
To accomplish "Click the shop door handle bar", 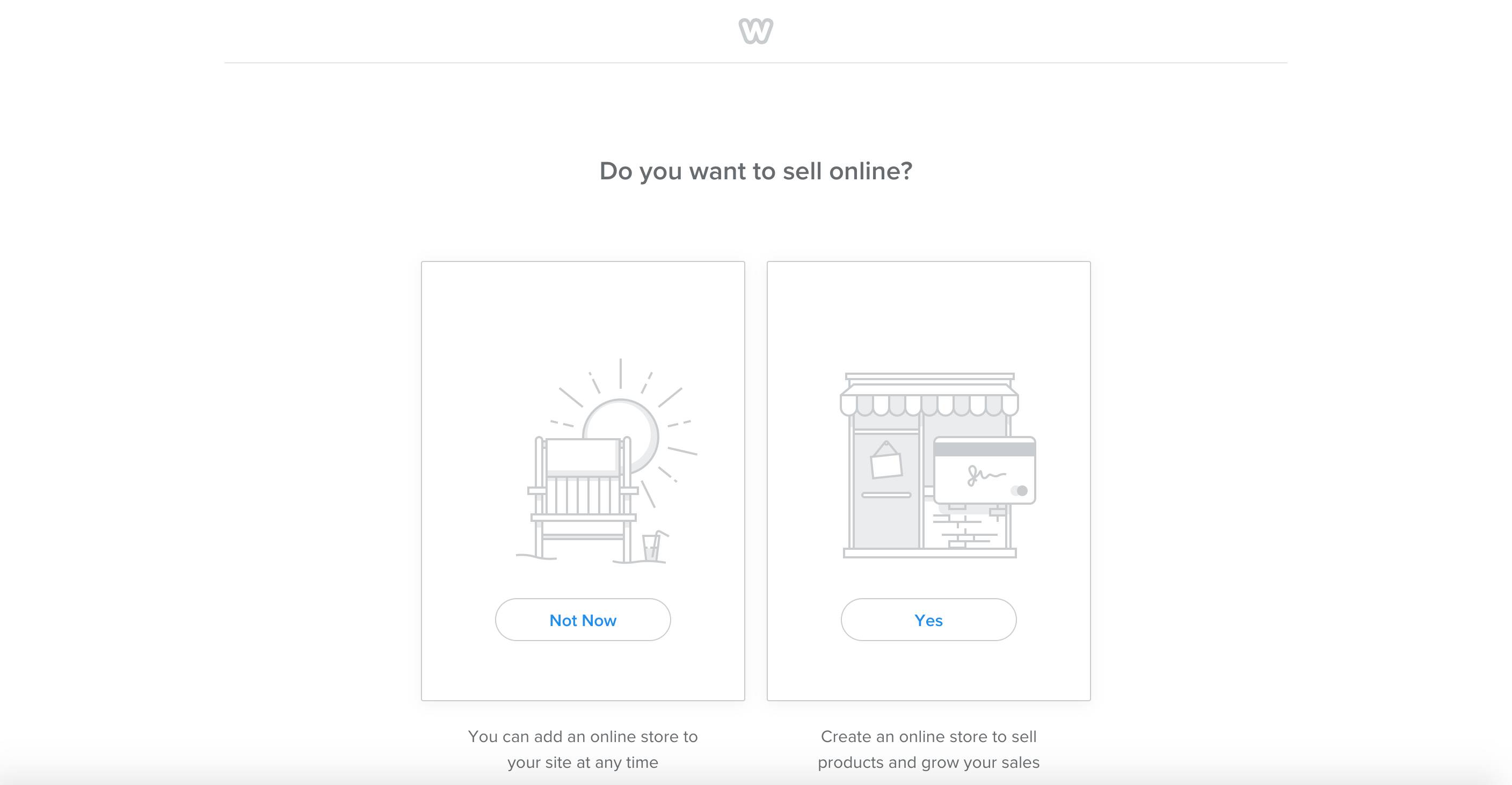I will (886, 495).
